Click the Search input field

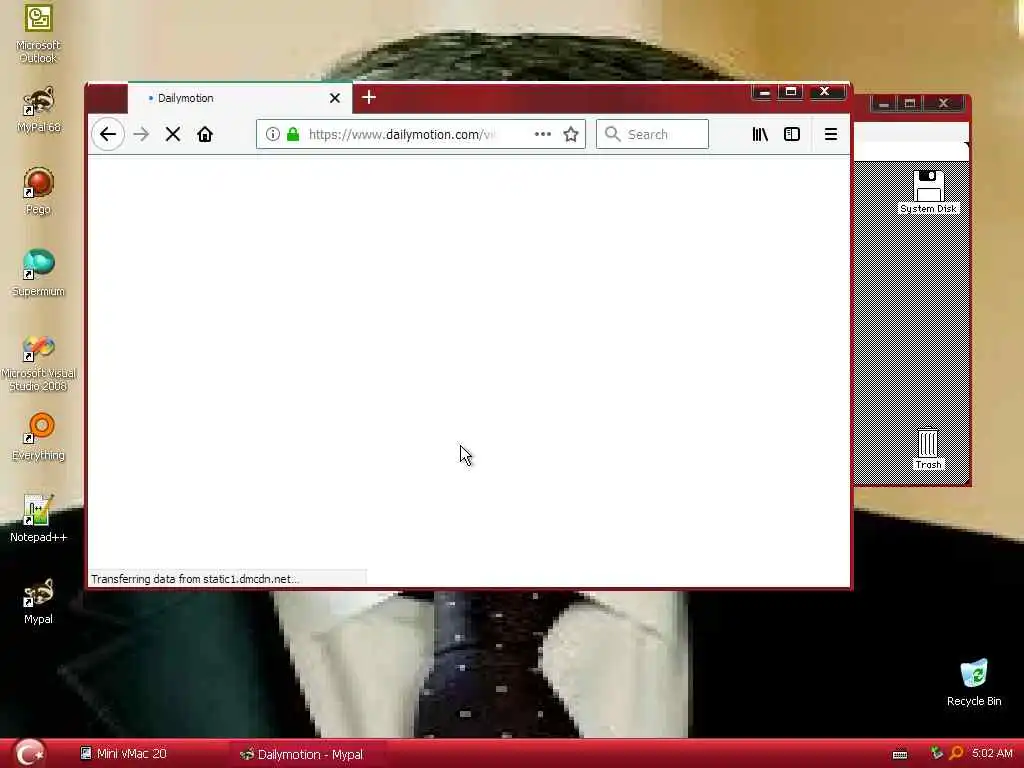pyautogui.click(x=652, y=134)
